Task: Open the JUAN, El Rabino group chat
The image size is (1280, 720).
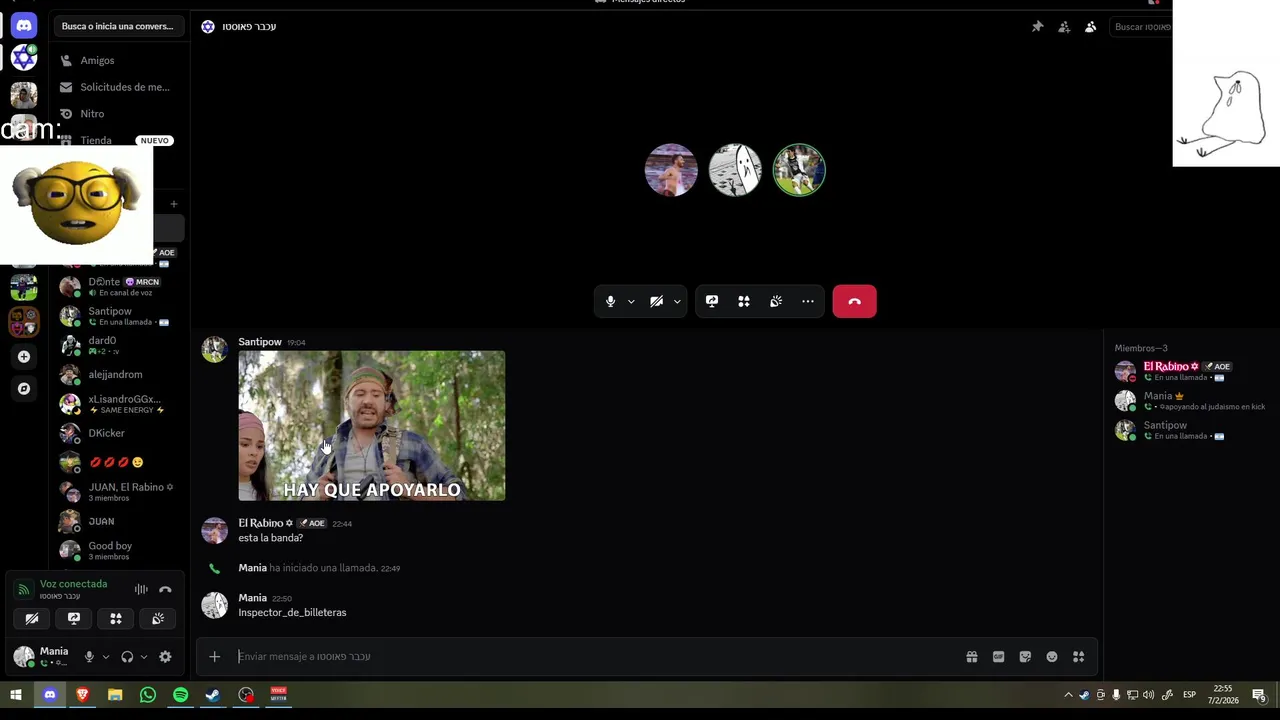Action: tap(120, 492)
